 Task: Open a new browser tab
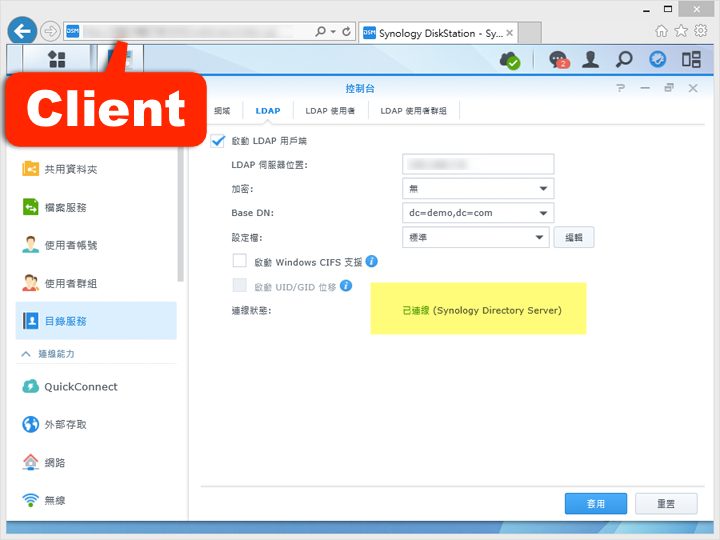[x=530, y=33]
